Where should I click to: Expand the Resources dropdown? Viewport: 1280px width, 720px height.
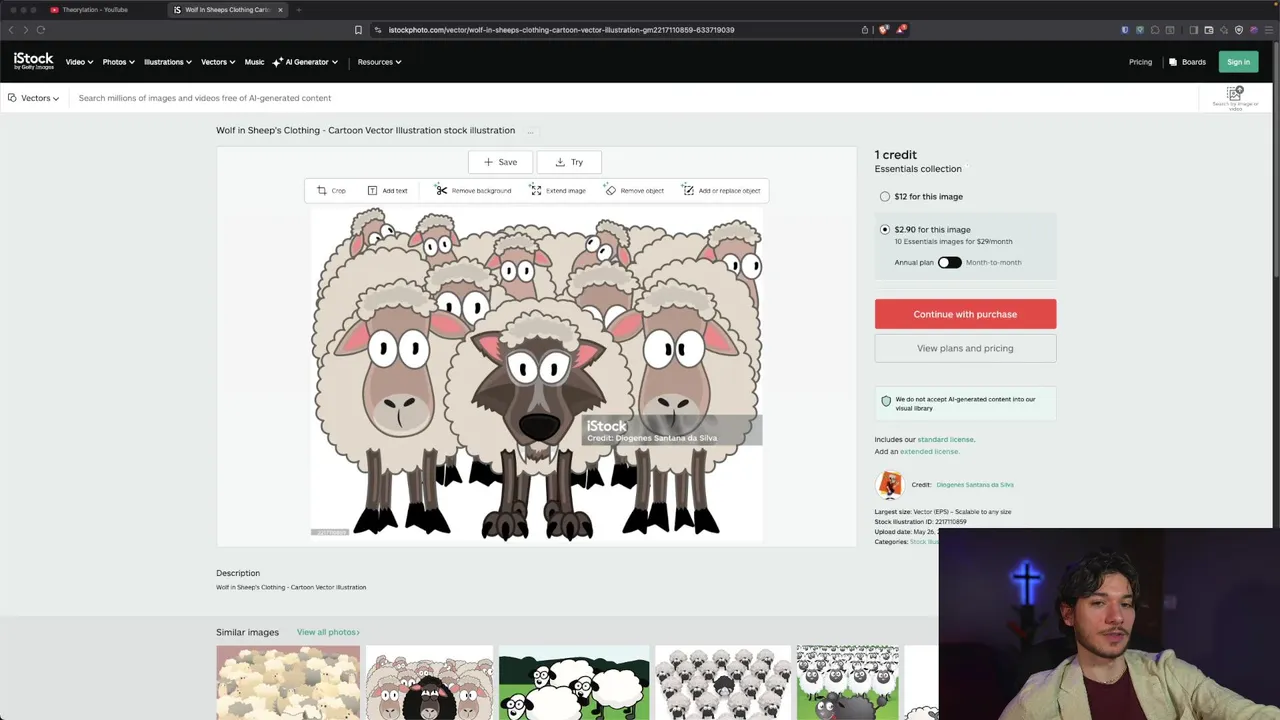pyautogui.click(x=380, y=62)
